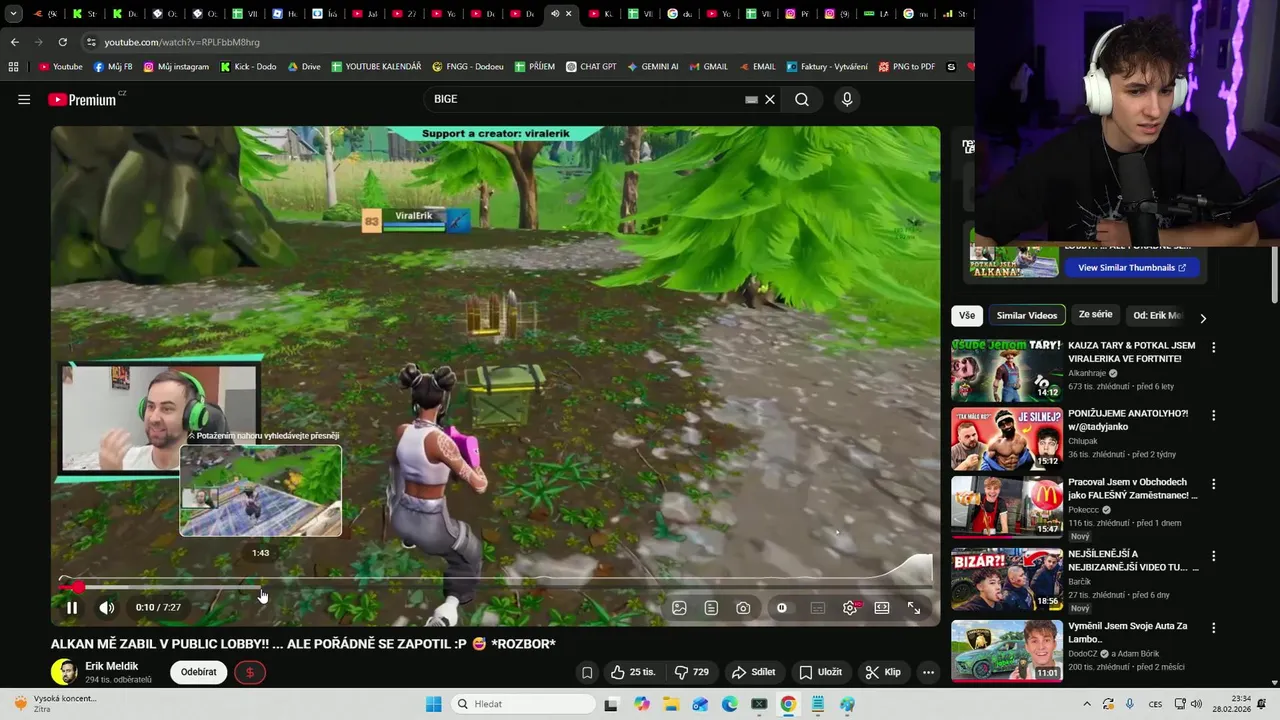Open the transcript icon in player controls

point(711,608)
